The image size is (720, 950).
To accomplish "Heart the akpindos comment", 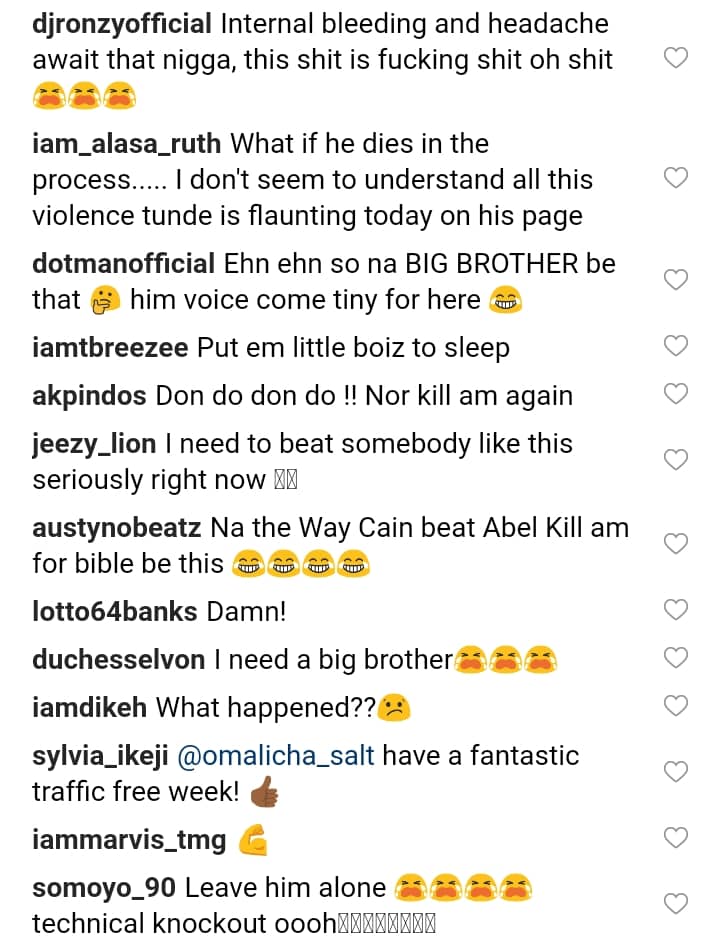I will (x=676, y=394).
